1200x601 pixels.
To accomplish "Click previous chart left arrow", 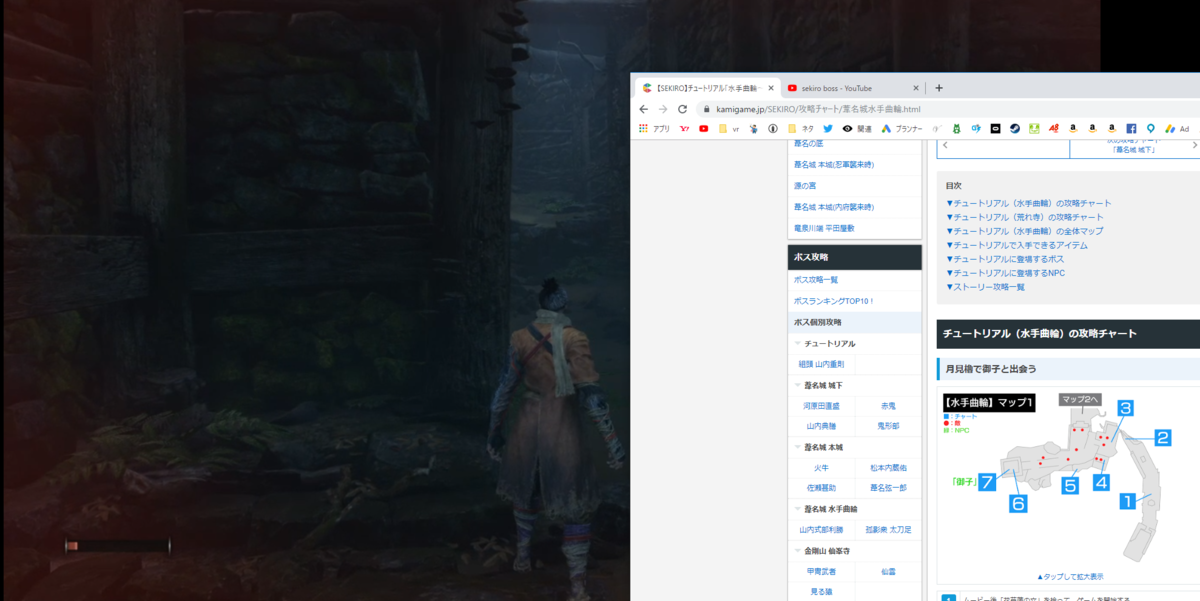I will 945,146.
